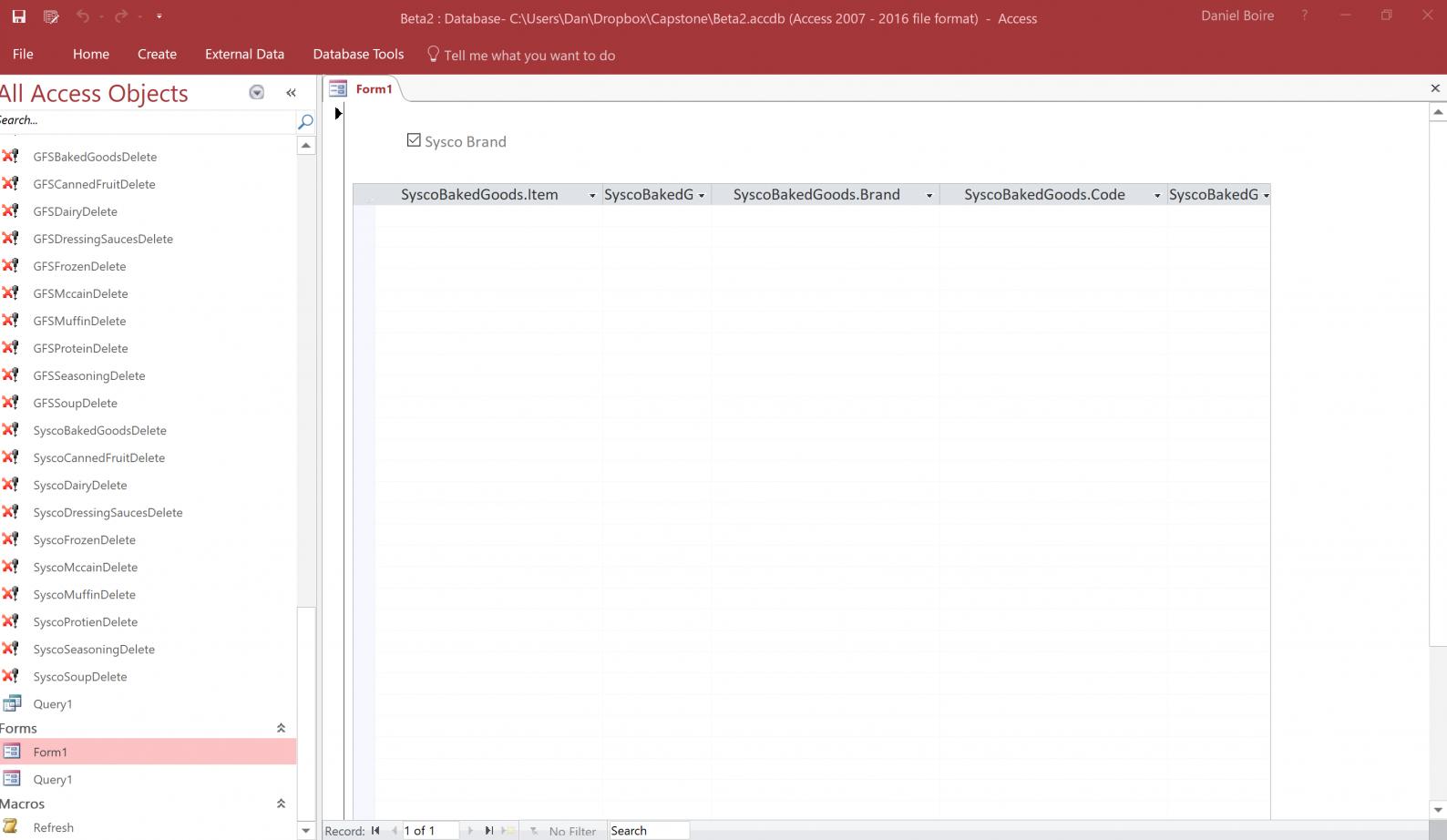This screenshot has width=1447, height=840.
Task: Go to last record in navigation bar
Action: [489, 830]
